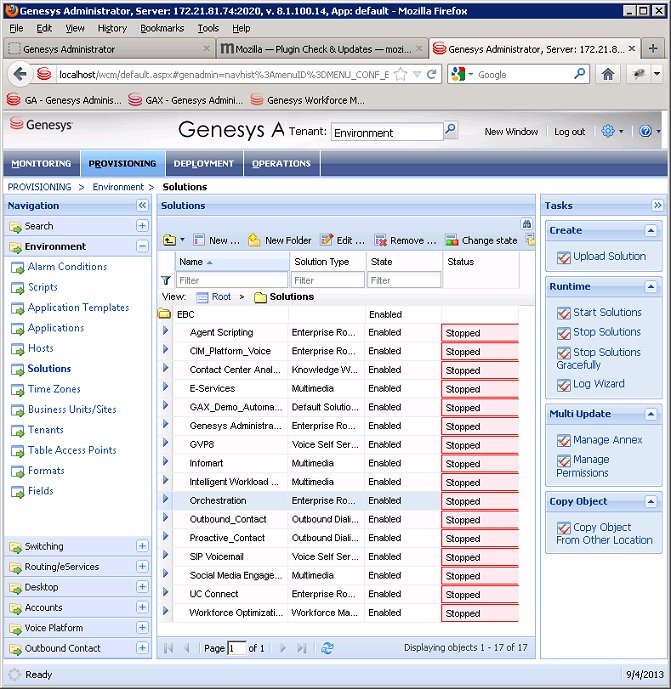Click the up-folder icon in the solutions toolbar
Image resolution: width=671 pixels, height=689 pixels.
pos(170,240)
